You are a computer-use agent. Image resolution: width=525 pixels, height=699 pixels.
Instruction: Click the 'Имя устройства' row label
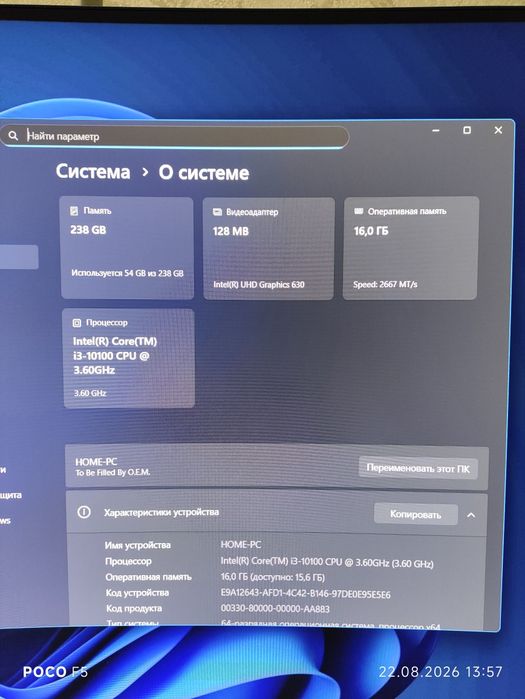tap(138, 545)
